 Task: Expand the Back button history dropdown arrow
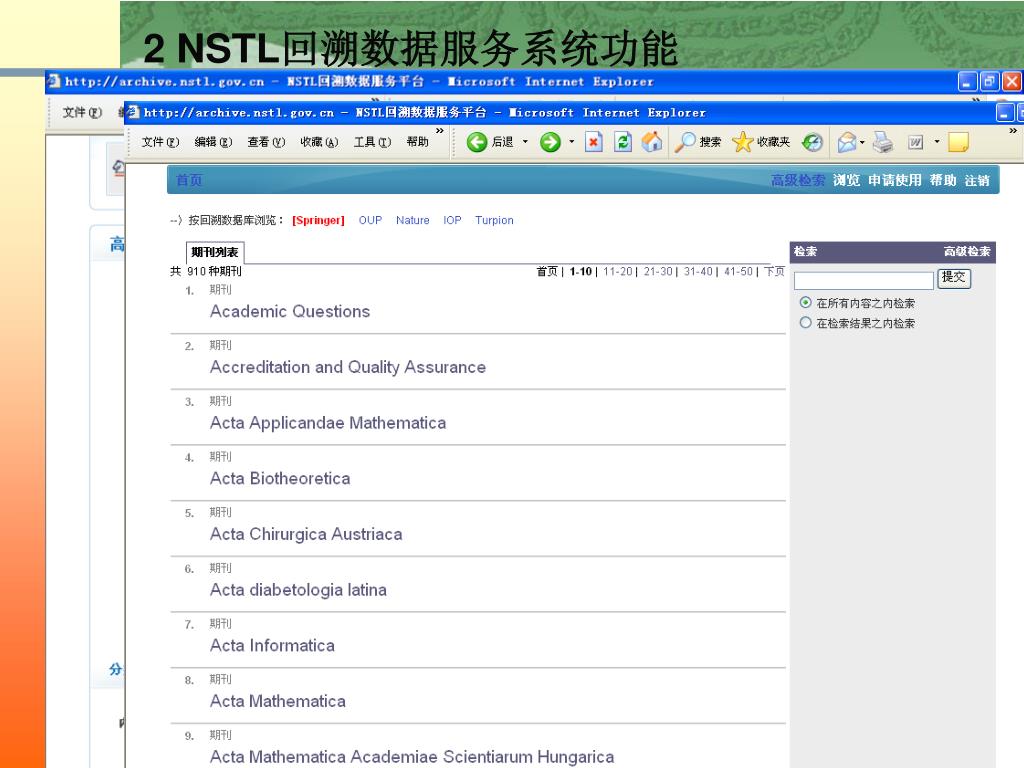[525, 142]
